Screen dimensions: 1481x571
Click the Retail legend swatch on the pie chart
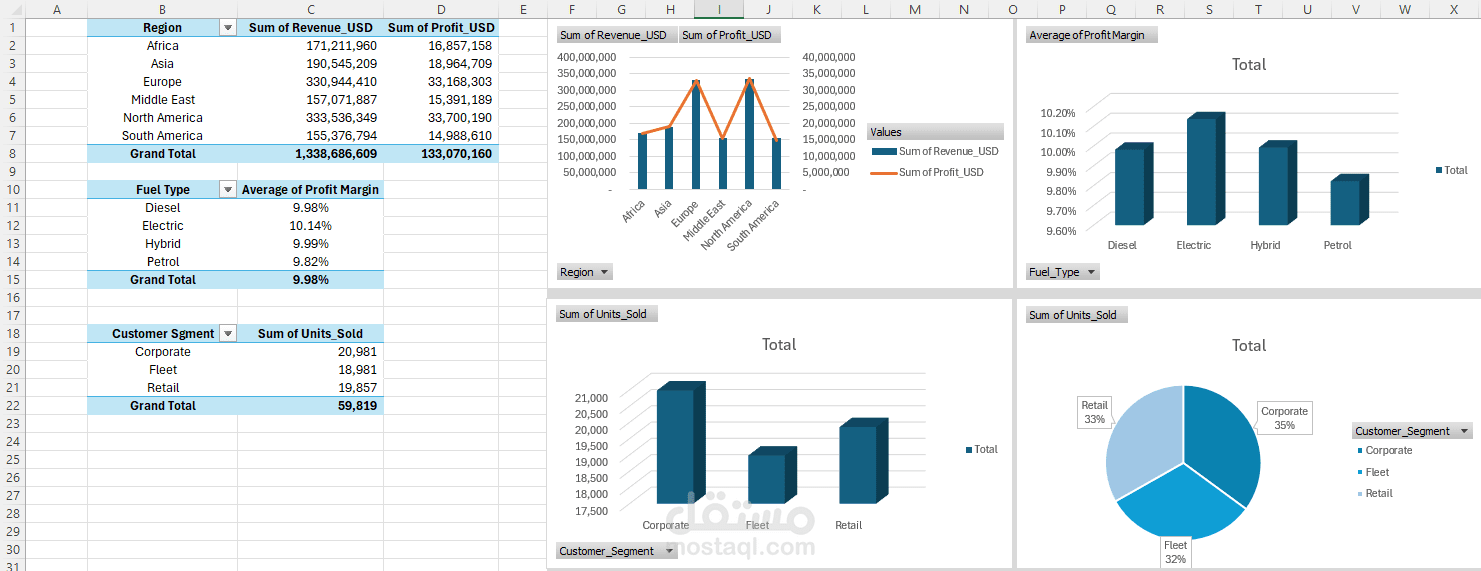pyautogui.click(x=1360, y=494)
